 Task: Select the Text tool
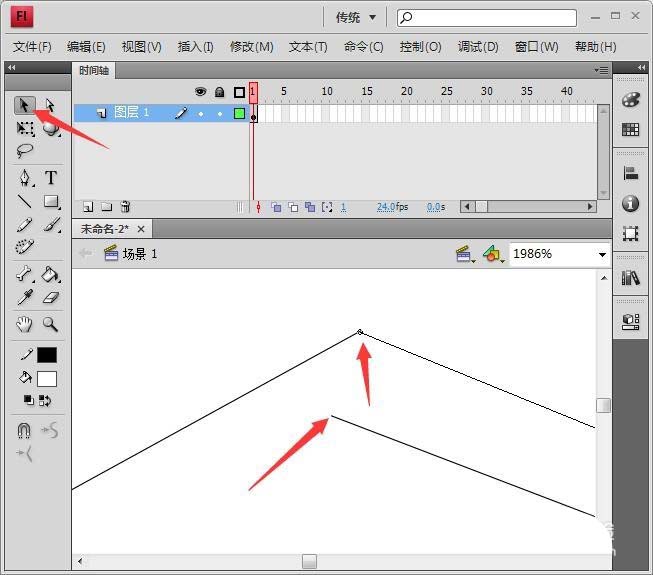point(51,178)
